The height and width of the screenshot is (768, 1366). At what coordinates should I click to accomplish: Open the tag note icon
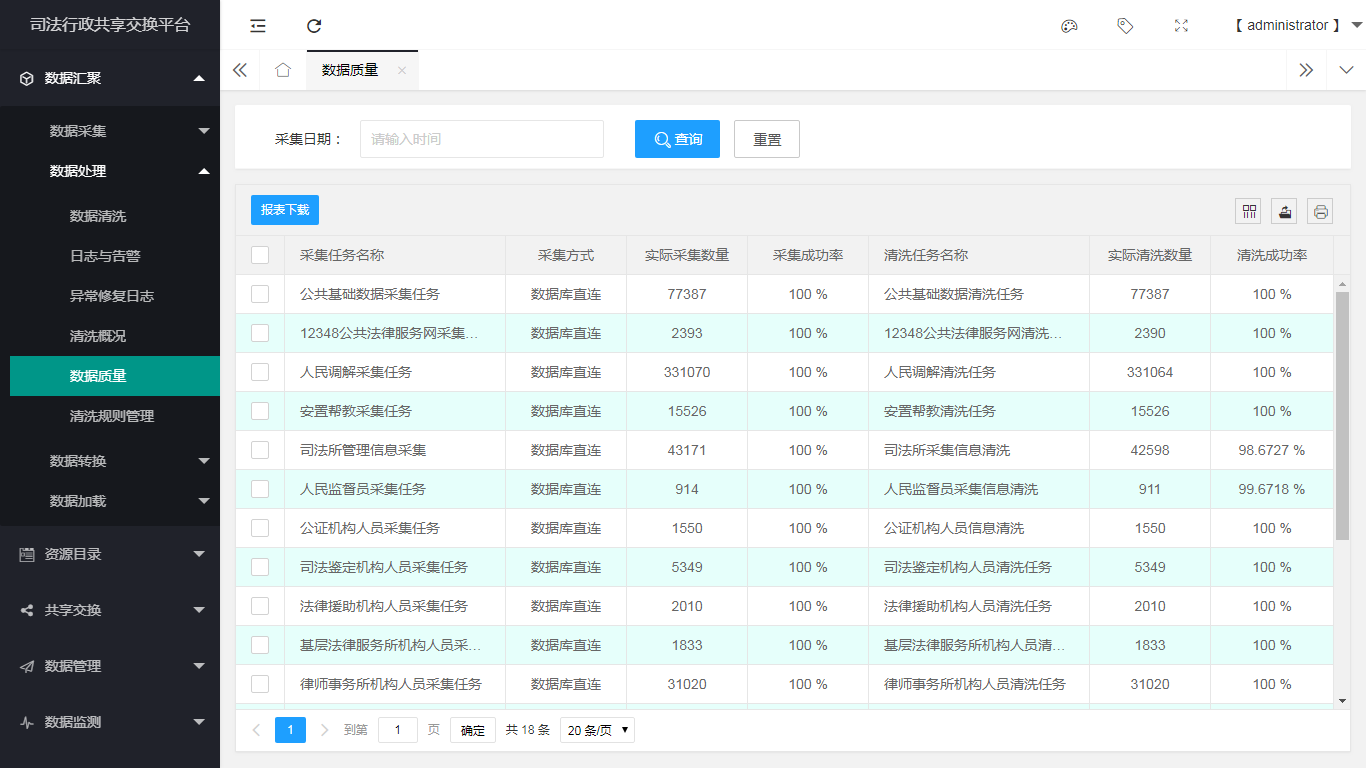coord(1125,26)
